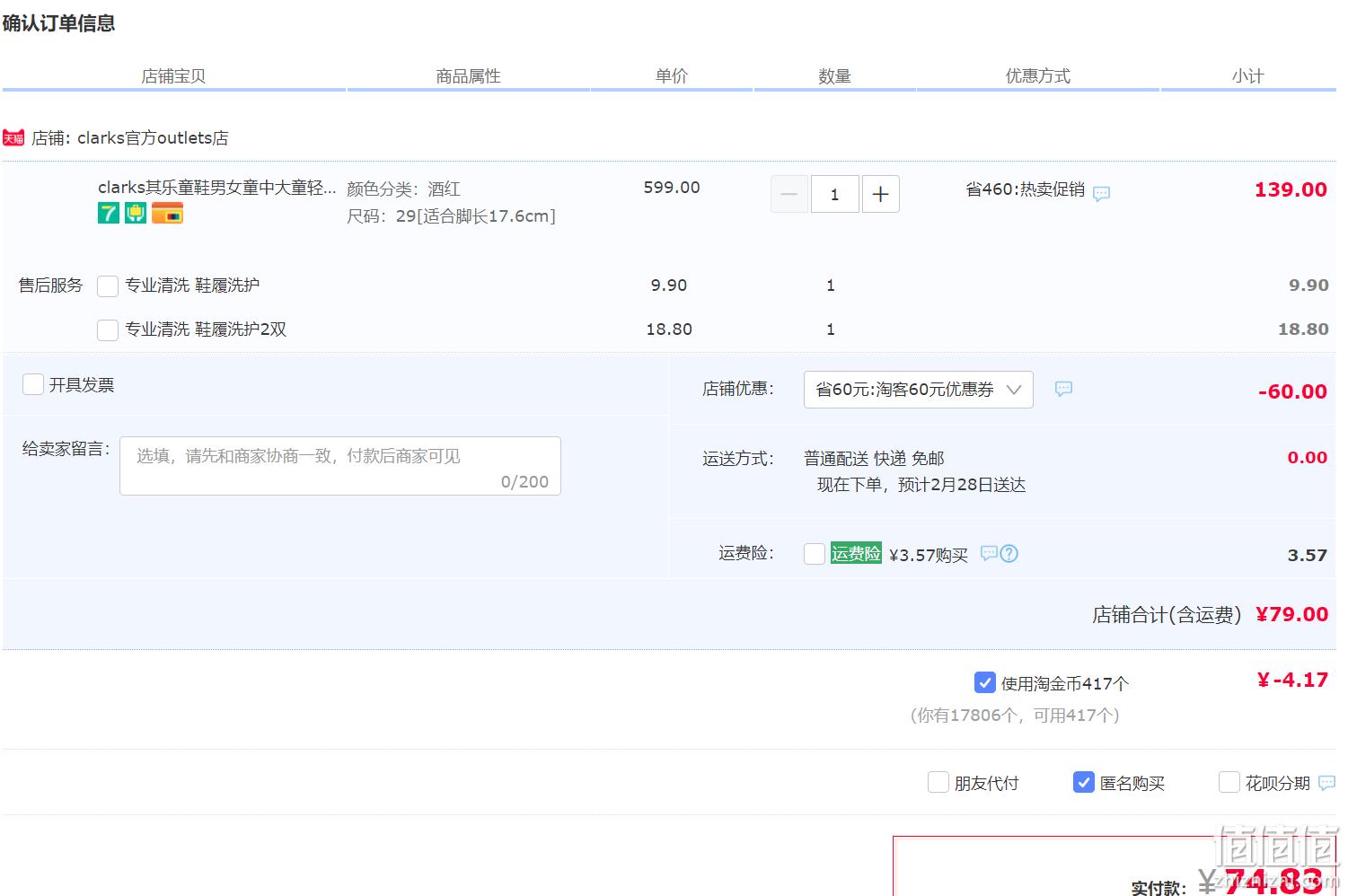Click the 店铺宝贝 column header
This screenshot has height=896, width=1348.
click(x=173, y=76)
